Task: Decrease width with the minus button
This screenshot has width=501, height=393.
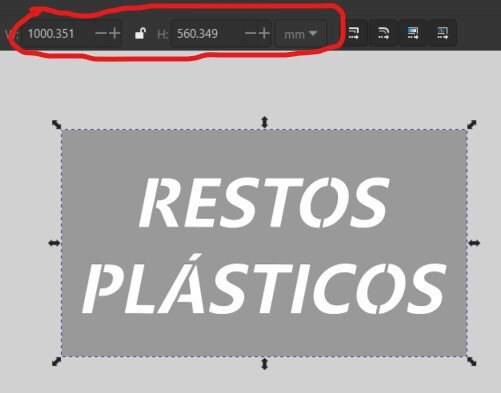Action: [101, 33]
